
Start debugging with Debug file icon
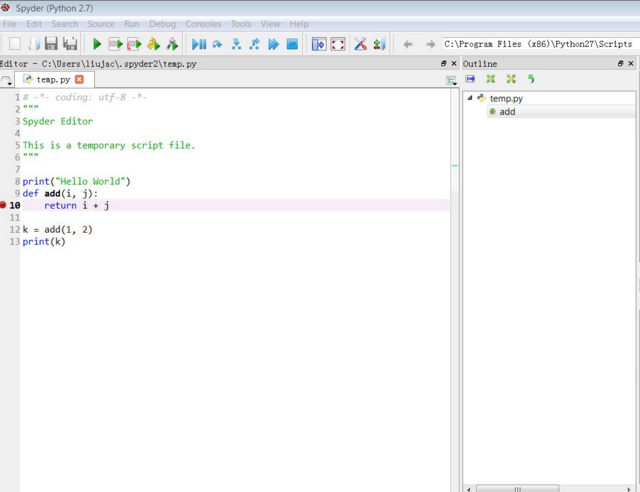(x=199, y=44)
